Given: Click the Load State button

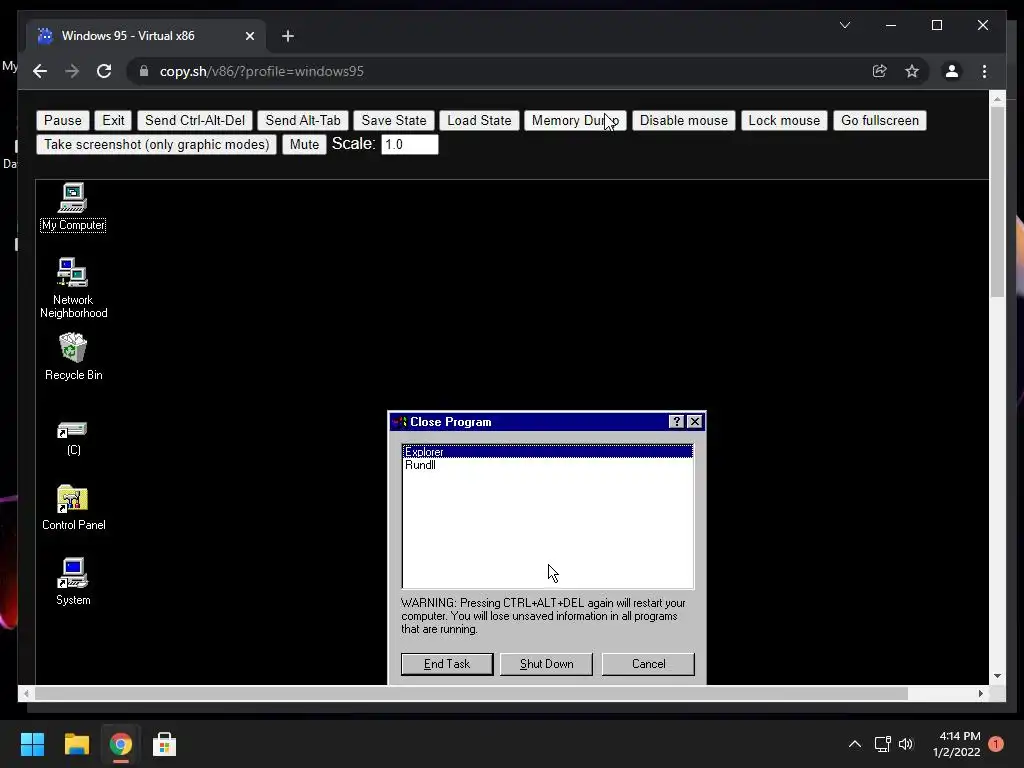Looking at the screenshot, I should [x=479, y=120].
